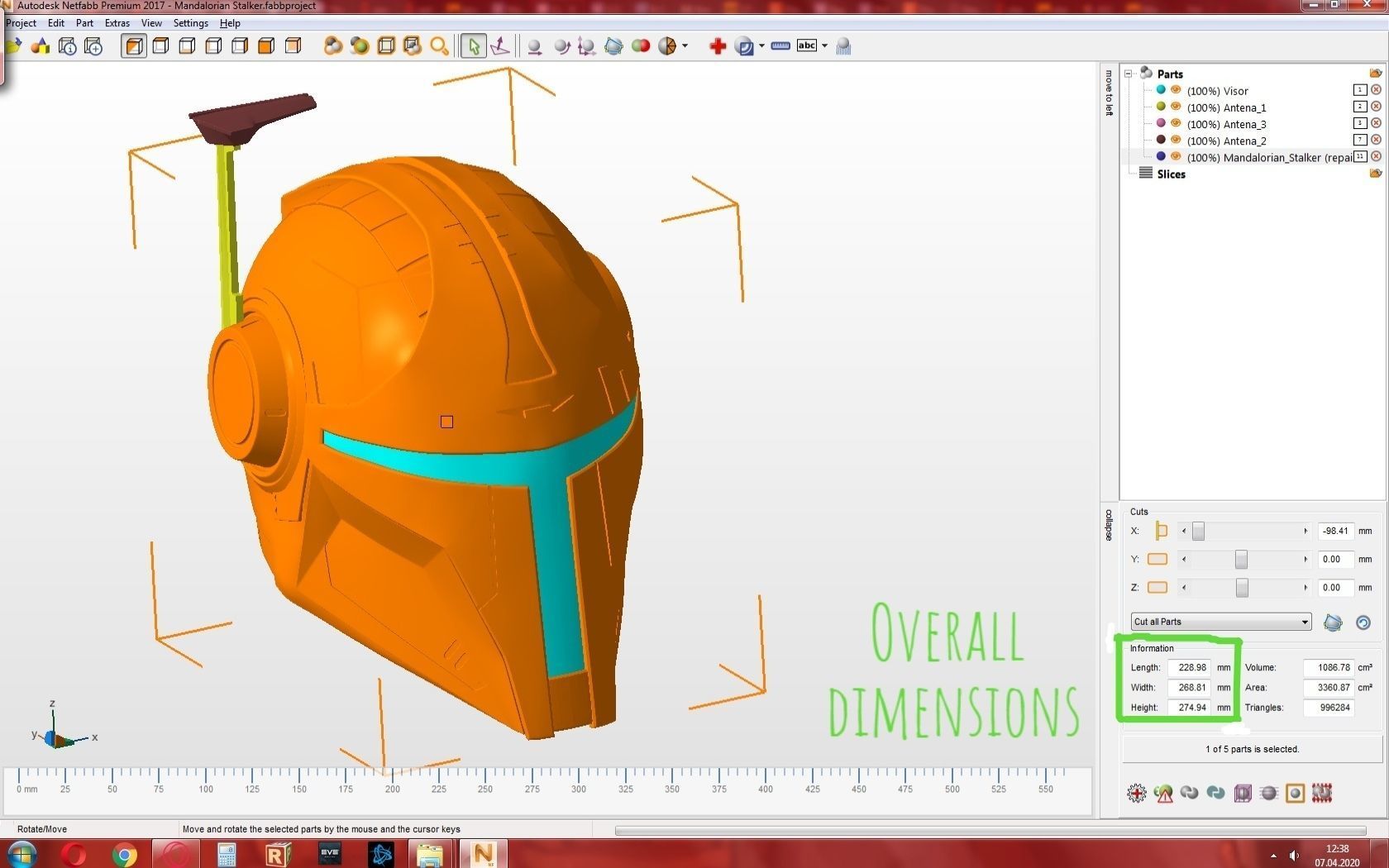The width and height of the screenshot is (1389, 868).
Task: Hide the Visor part via eye icon
Action: (1176, 90)
